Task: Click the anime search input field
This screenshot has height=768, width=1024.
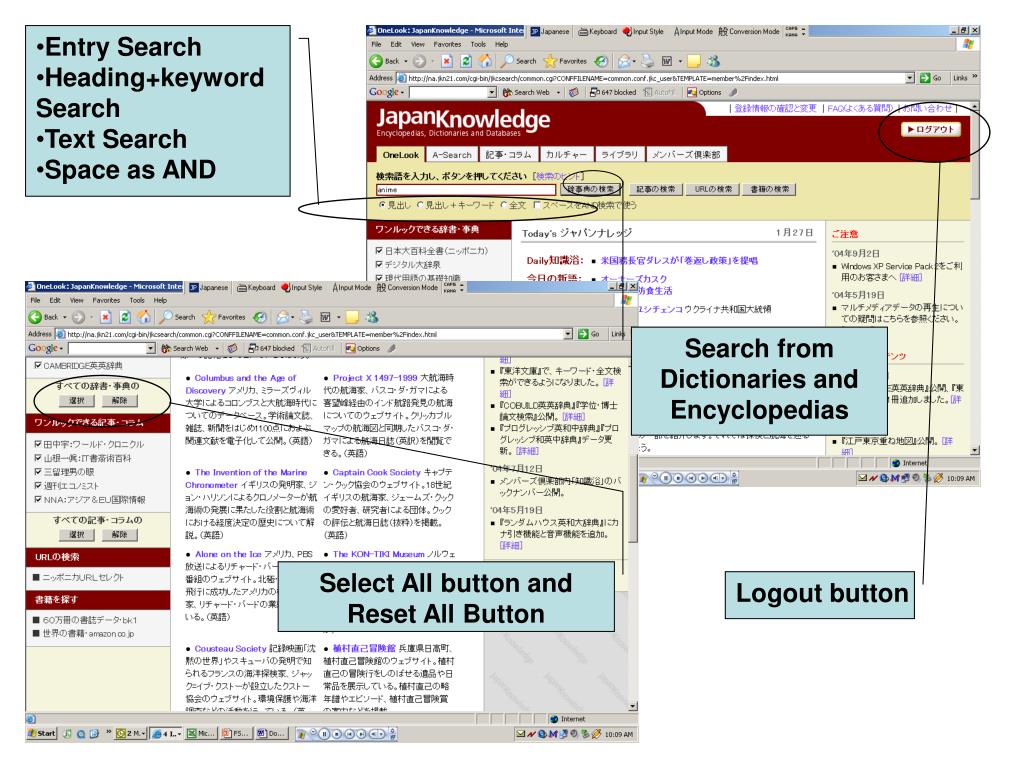Action: click(x=466, y=189)
